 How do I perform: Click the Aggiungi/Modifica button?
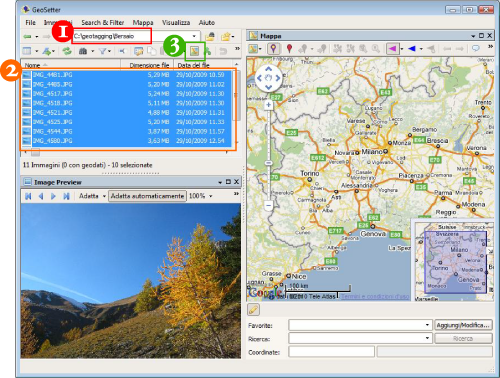click(463, 325)
